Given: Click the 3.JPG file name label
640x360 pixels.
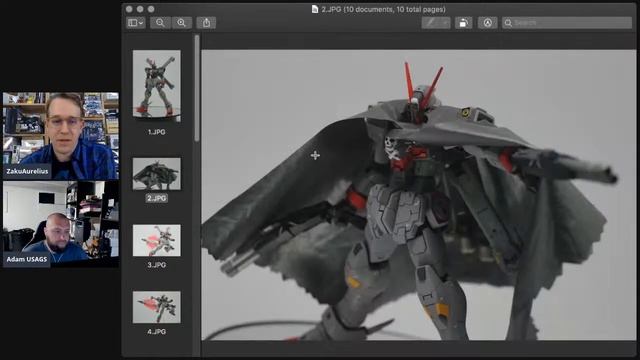Looking at the screenshot, I should (157, 265).
